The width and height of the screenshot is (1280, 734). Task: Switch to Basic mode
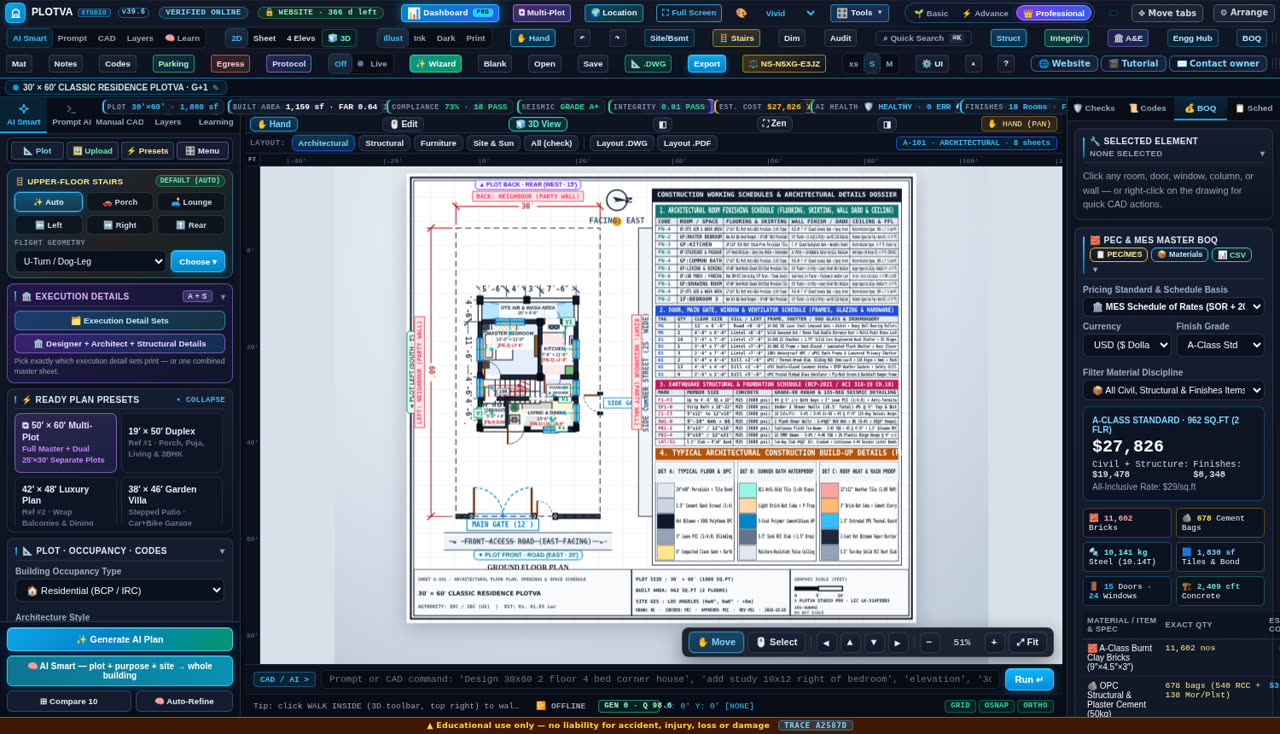click(x=931, y=13)
